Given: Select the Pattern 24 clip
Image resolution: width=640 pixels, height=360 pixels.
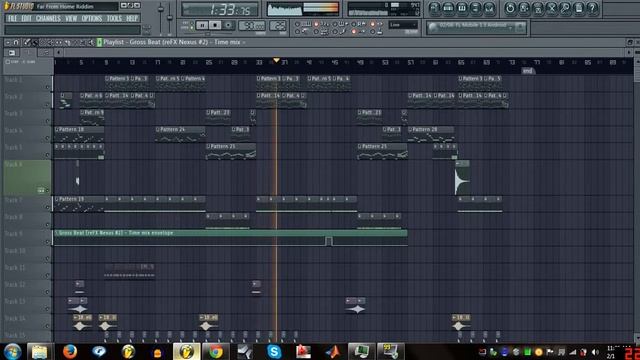Looking at the screenshot, I should tap(180, 135).
